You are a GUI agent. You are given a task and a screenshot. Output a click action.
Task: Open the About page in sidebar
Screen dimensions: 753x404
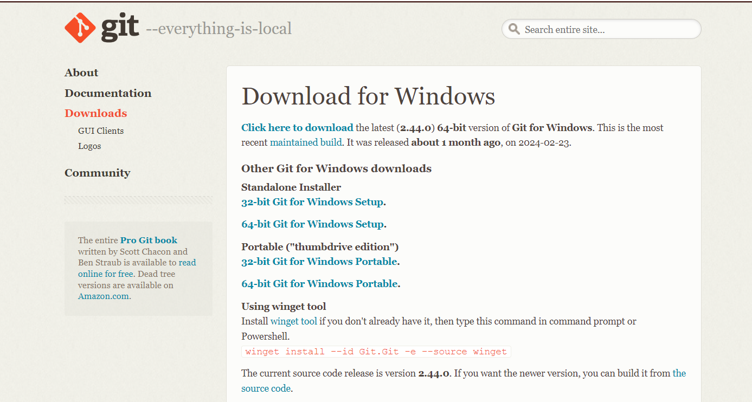81,73
